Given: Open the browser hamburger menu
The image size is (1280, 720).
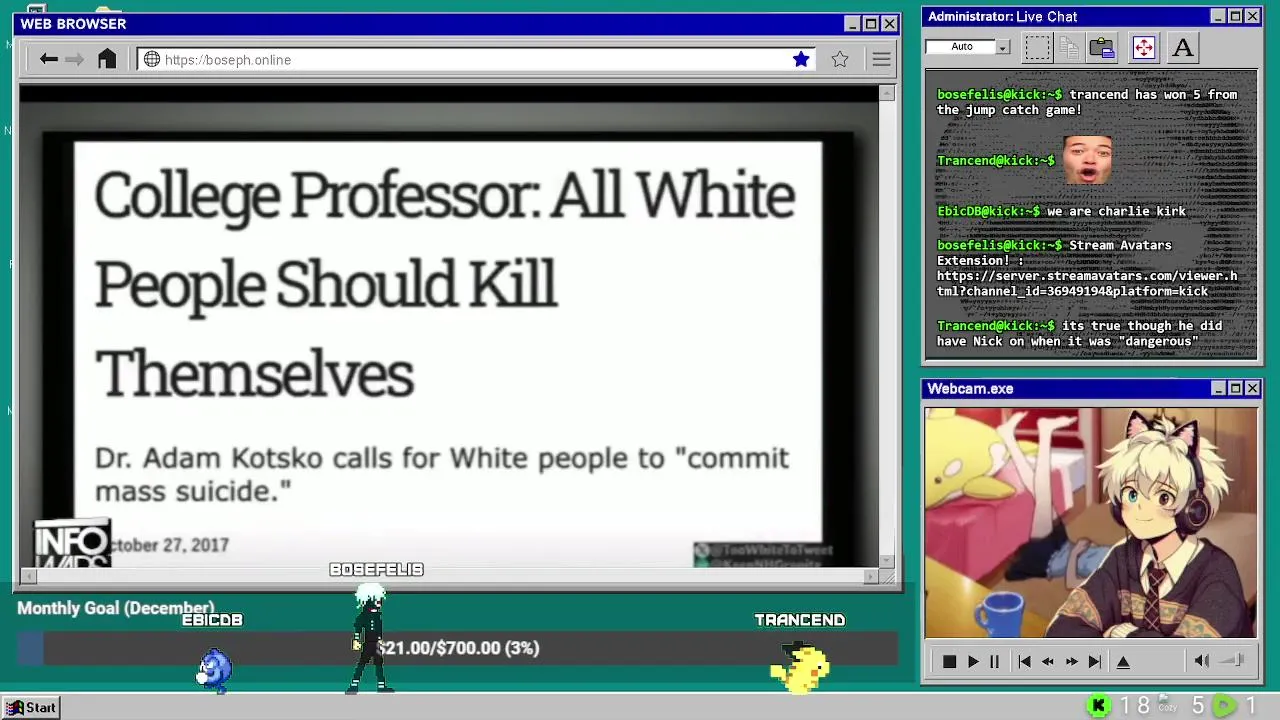Looking at the screenshot, I should pos(881,59).
